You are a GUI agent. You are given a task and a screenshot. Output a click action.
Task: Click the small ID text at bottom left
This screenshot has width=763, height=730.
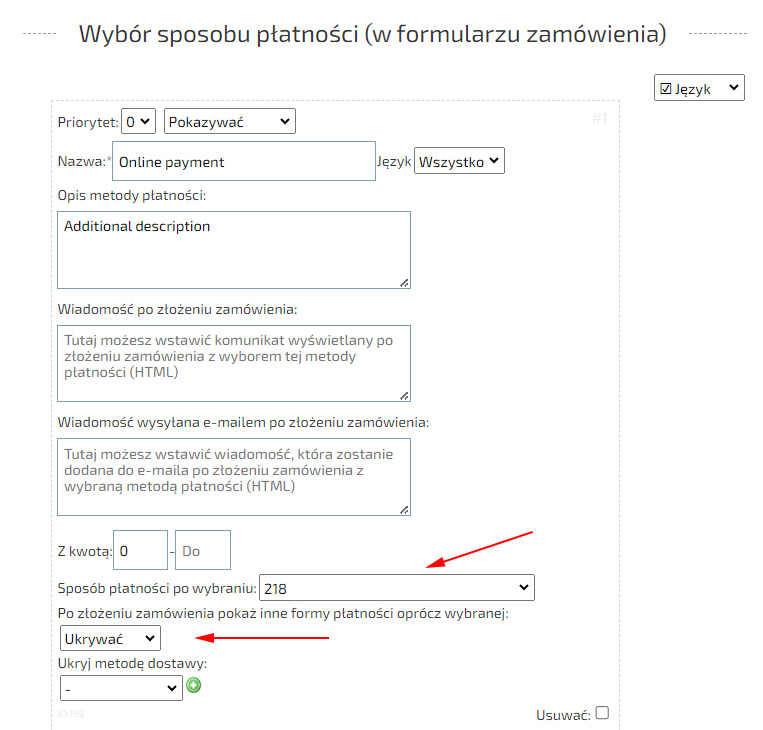tap(69, 713)
